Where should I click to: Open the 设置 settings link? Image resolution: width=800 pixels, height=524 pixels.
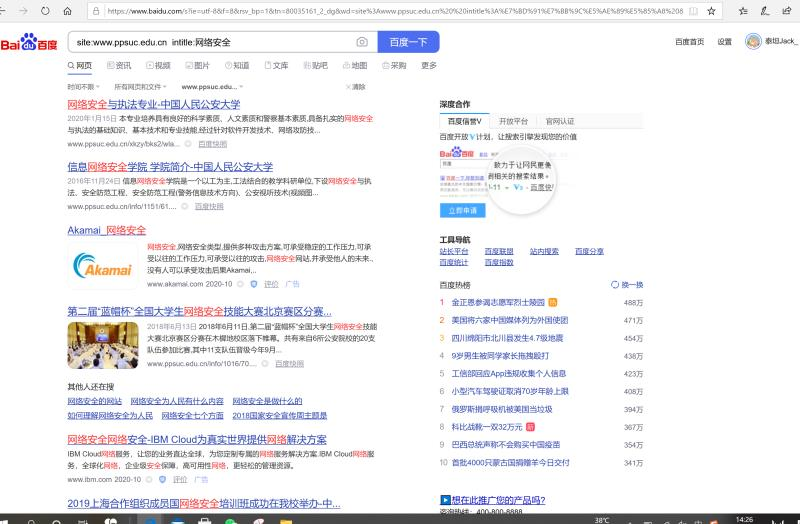click(724, 41)
